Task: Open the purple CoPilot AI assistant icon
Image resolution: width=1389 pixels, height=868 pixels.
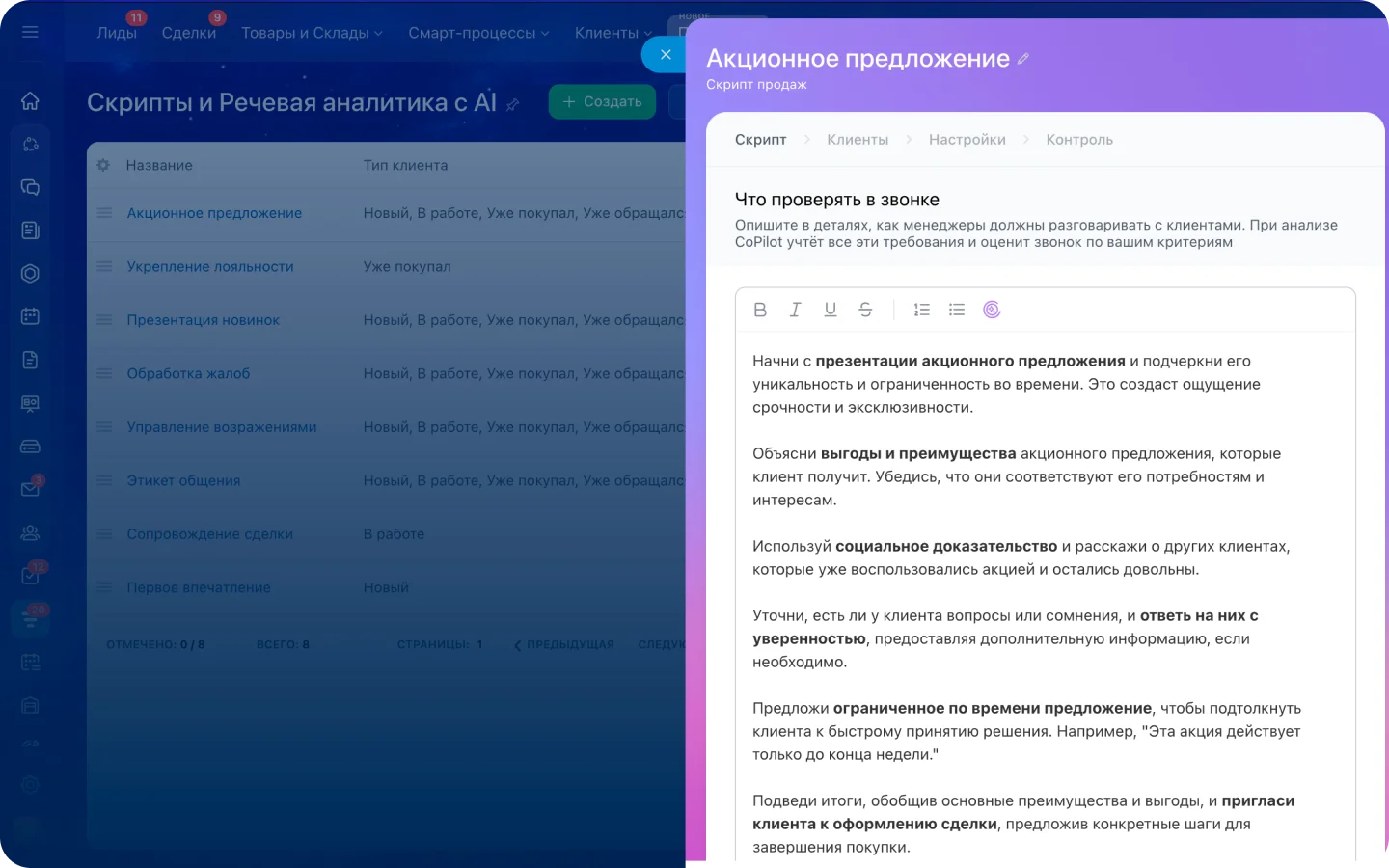Action: 992,309
